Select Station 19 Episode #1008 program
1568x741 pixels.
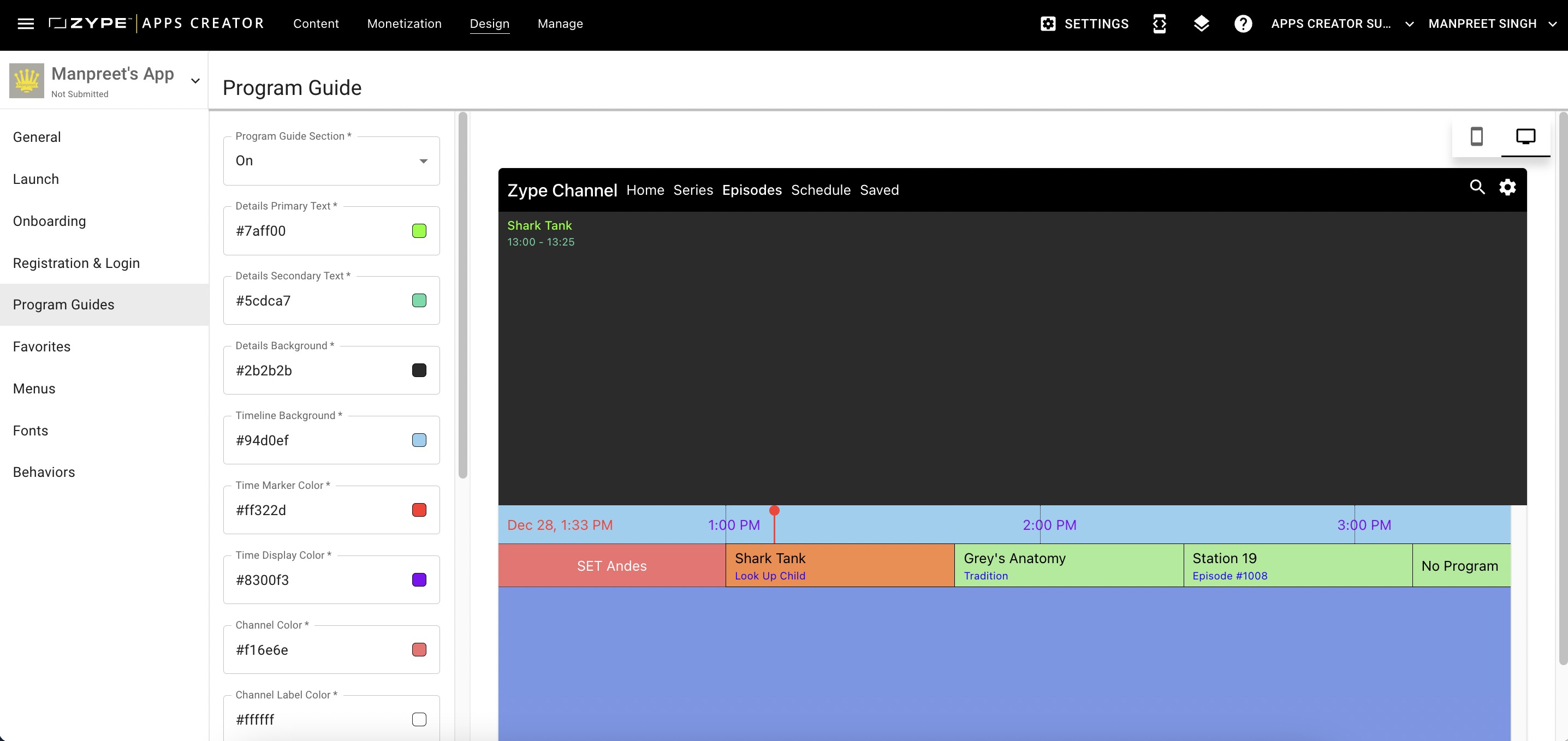1298,565
